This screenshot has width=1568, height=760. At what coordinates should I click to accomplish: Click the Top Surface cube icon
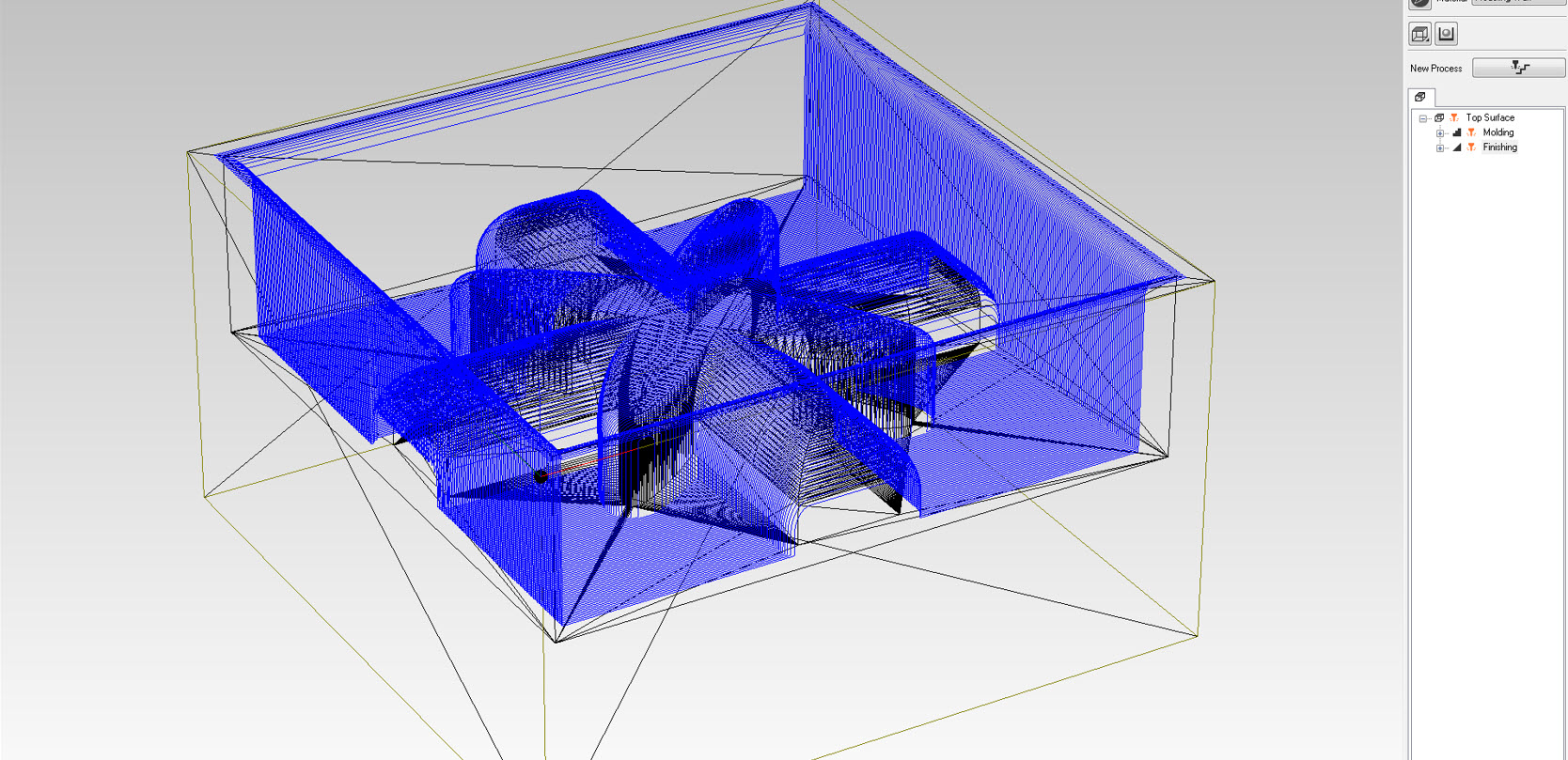point(1439,117)
